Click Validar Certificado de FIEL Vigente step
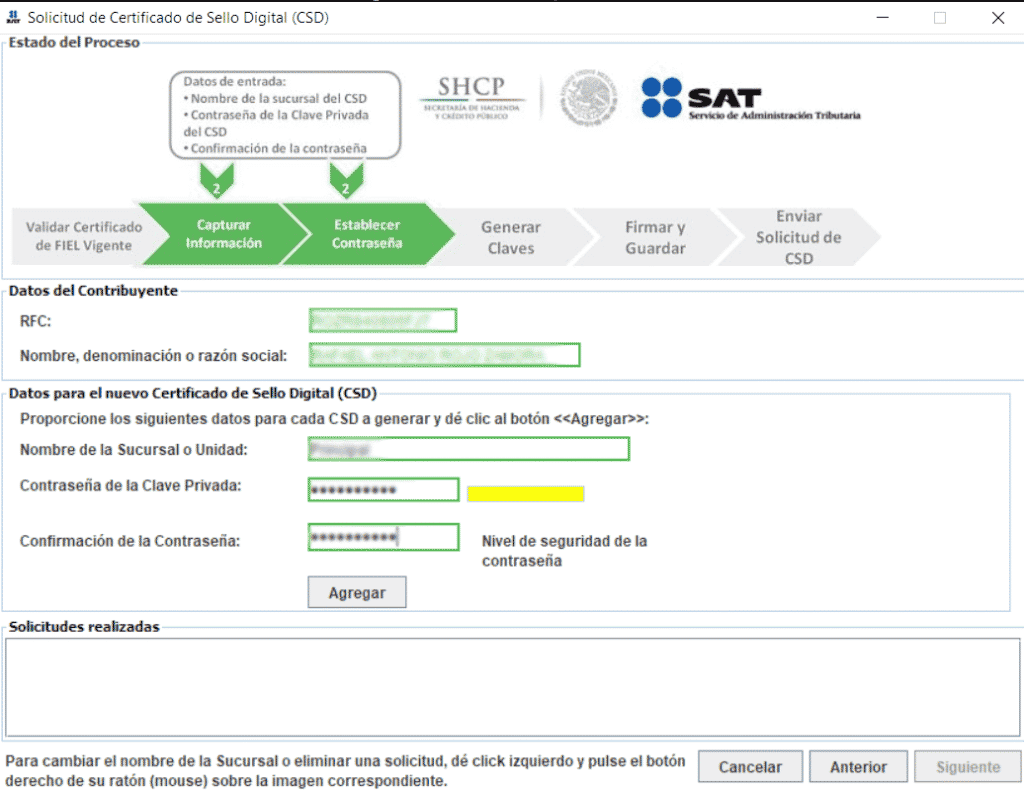This screenshot has width=1024, height=795. (x=84, y=236)
